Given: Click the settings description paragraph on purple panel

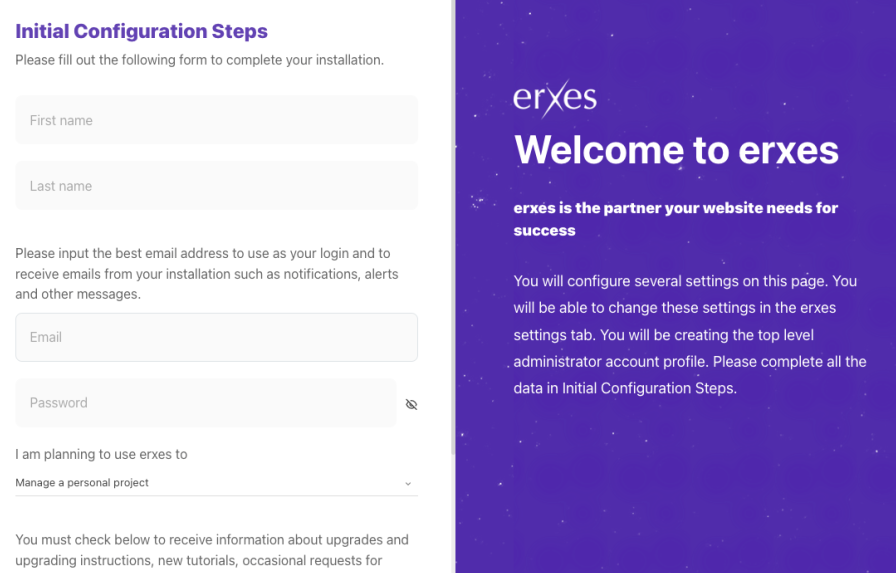Looking at the screenshot, I should tap(689, 335).
